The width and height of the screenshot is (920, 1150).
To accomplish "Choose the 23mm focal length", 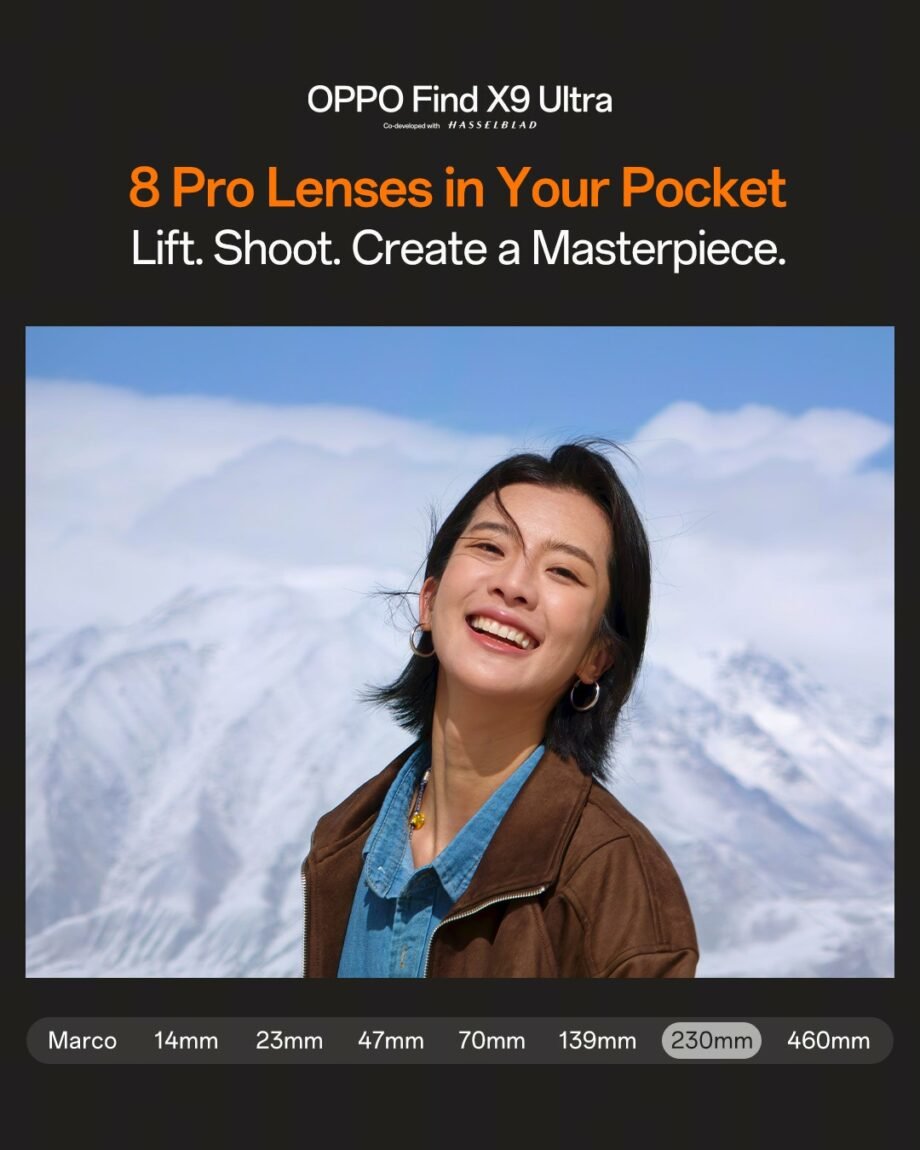I will coord(289,1041).
